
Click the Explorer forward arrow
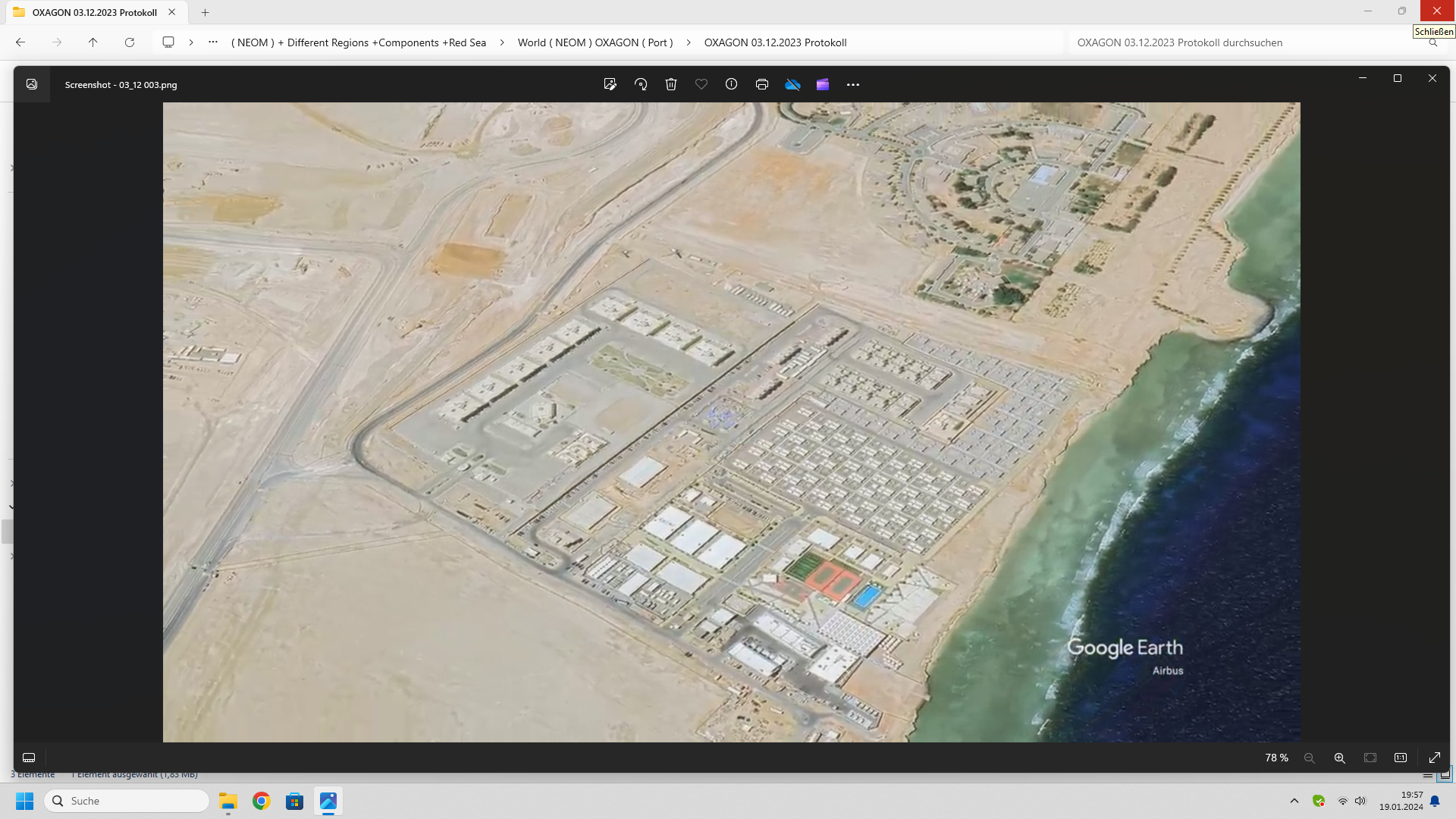coord(57,42)
